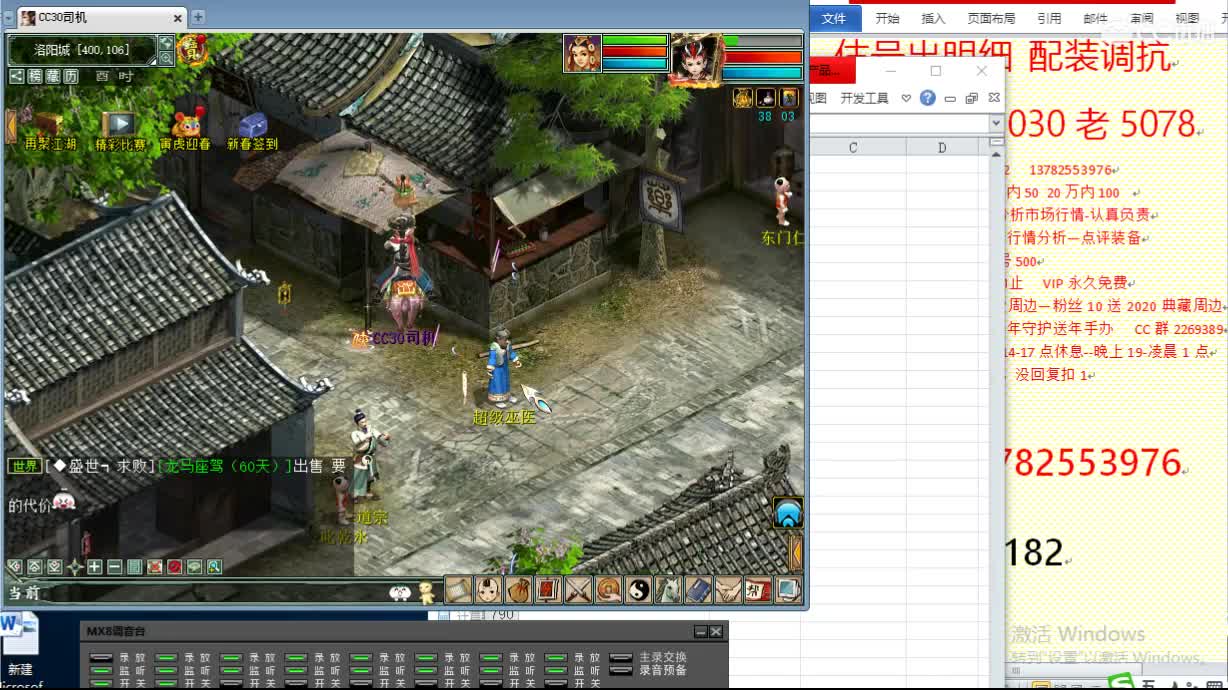This screenshot has width=1228, height=690.
Task: Select the CC30司机 game tab
Action: tap(100, 17)
